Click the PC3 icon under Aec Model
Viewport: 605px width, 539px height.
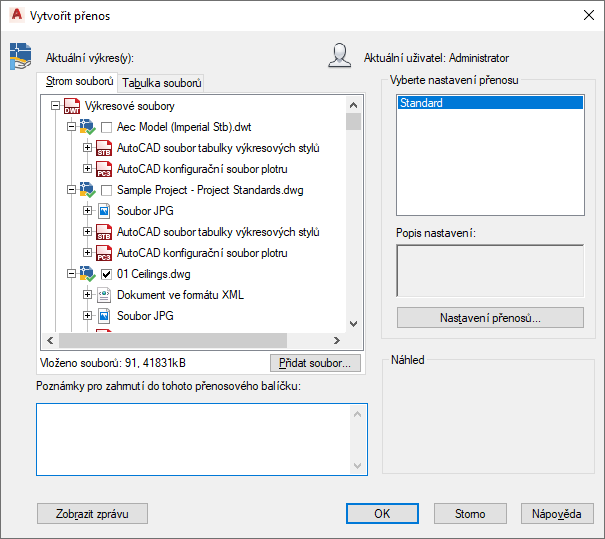tap(103, 169)
